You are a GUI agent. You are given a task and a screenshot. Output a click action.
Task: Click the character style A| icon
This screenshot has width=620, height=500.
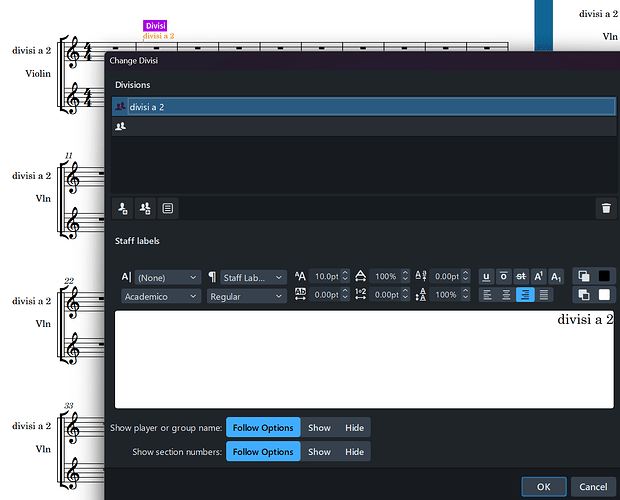coord(126,277)
